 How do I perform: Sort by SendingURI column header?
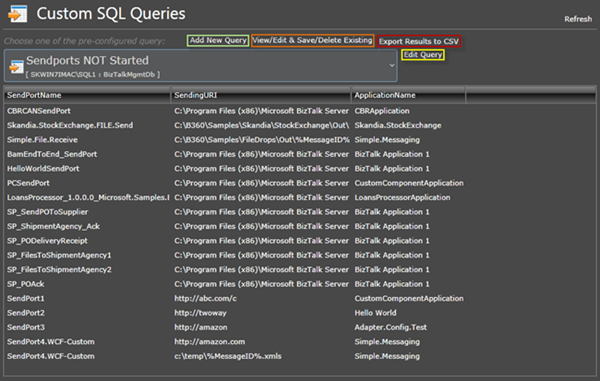pos(261,95)
